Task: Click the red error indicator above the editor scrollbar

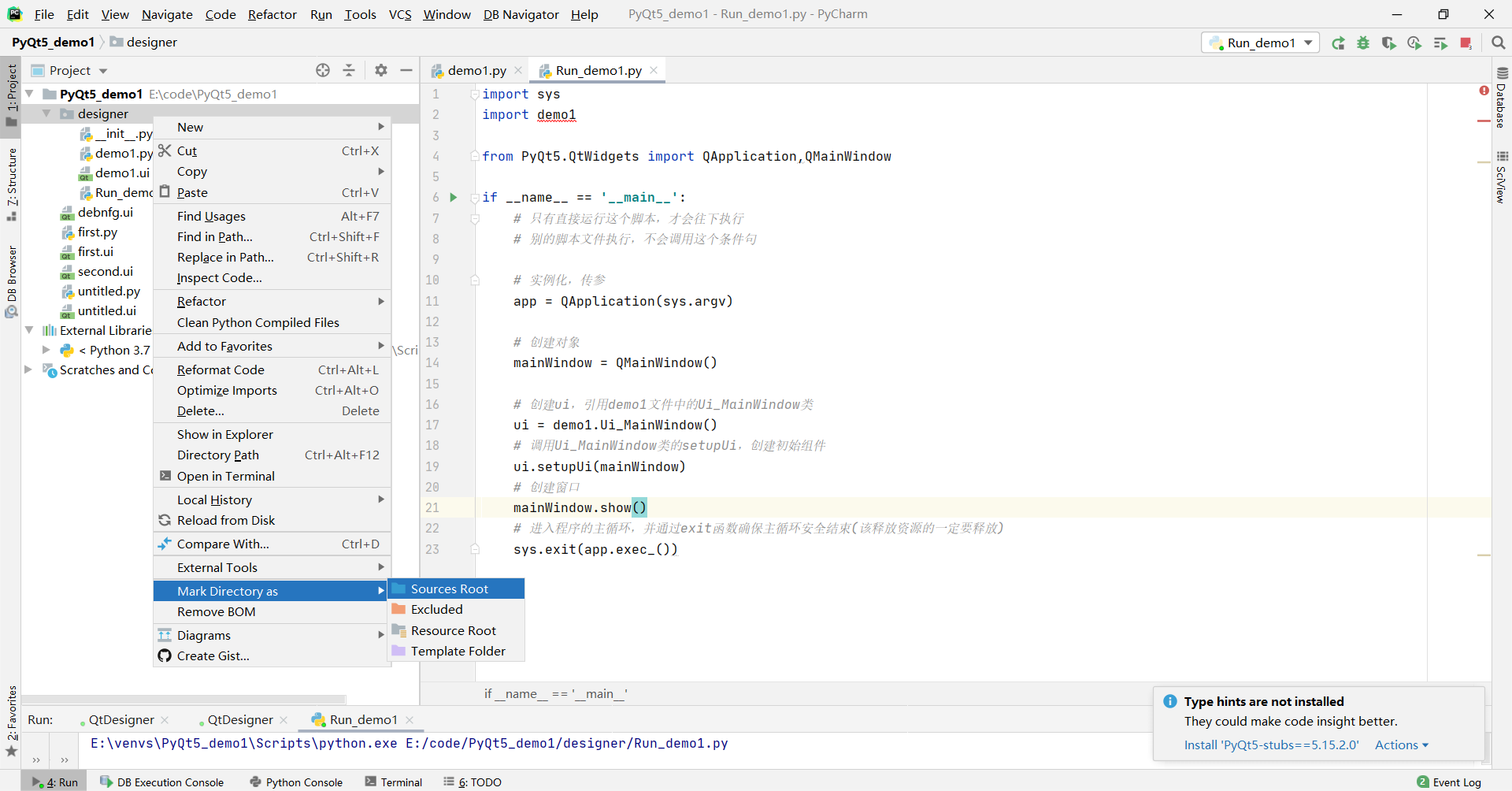Action: pos(1484,91)
